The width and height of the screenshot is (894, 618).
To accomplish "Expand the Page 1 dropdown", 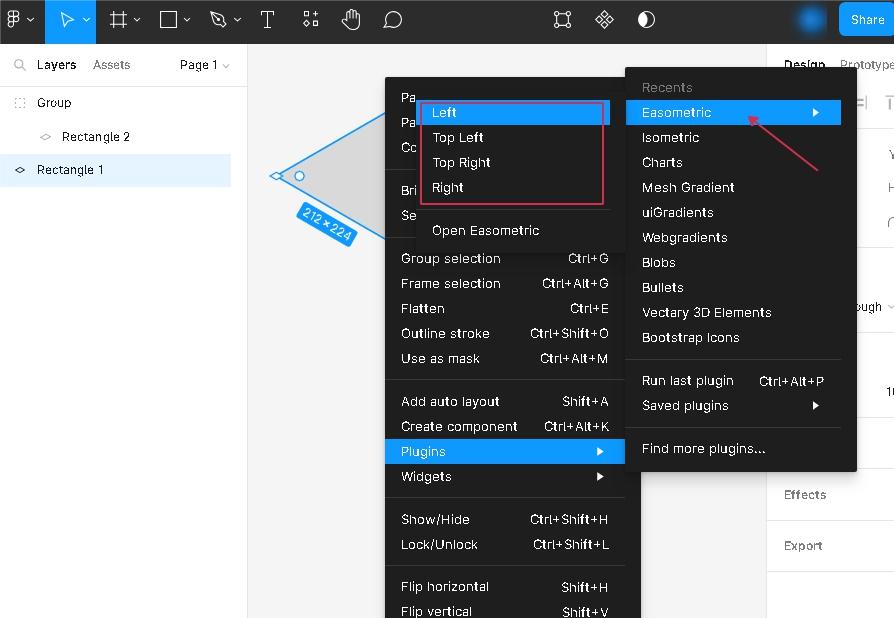I will [x=204, y=65].
